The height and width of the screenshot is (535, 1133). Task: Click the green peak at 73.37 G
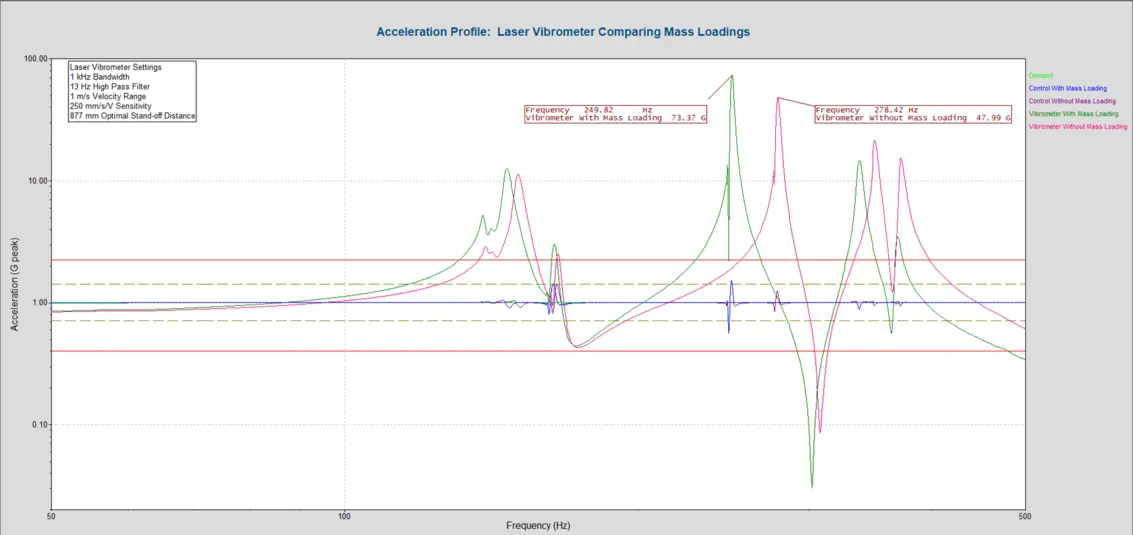[732, 77]
